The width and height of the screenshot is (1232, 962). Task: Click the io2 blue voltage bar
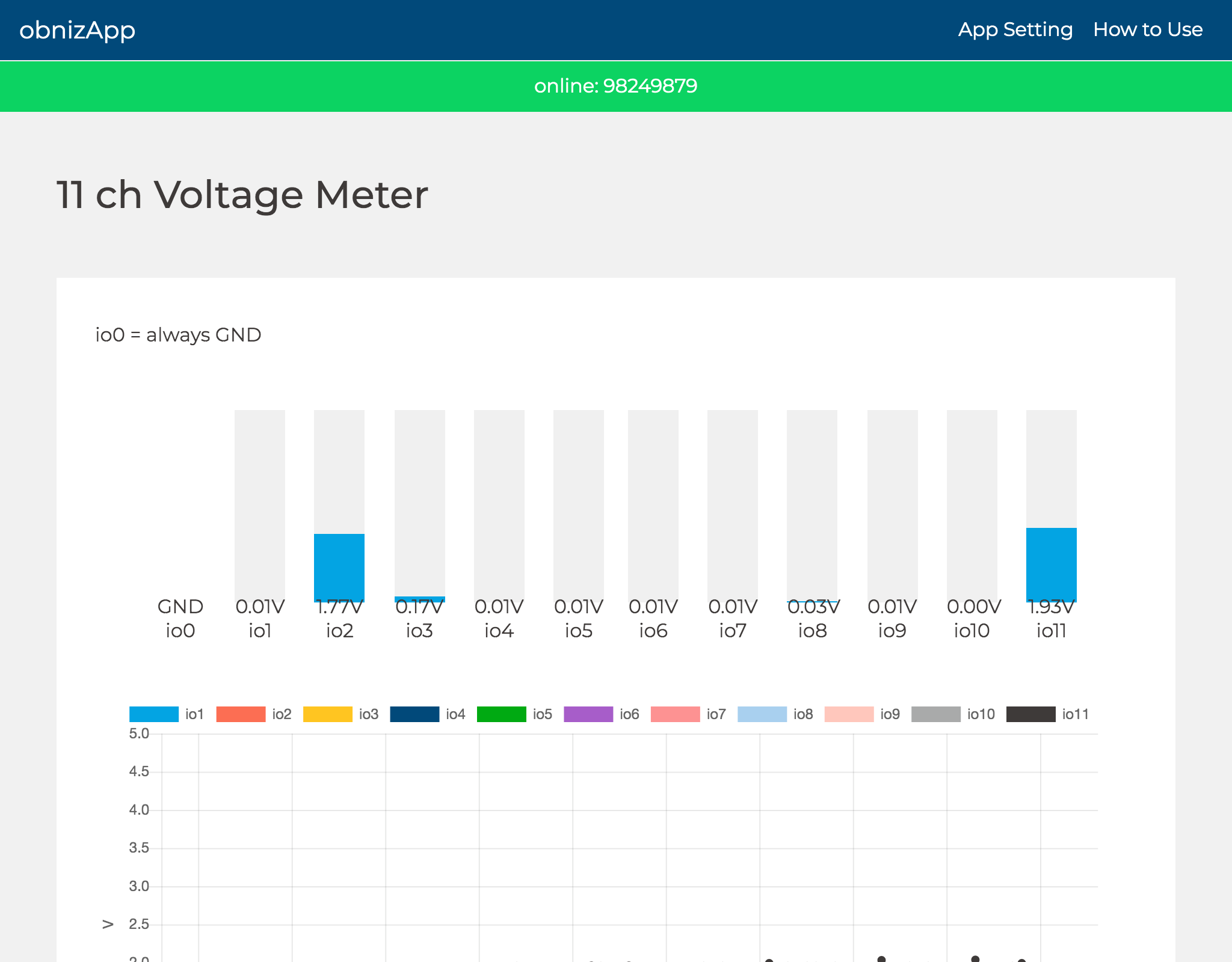coord(339,566)
